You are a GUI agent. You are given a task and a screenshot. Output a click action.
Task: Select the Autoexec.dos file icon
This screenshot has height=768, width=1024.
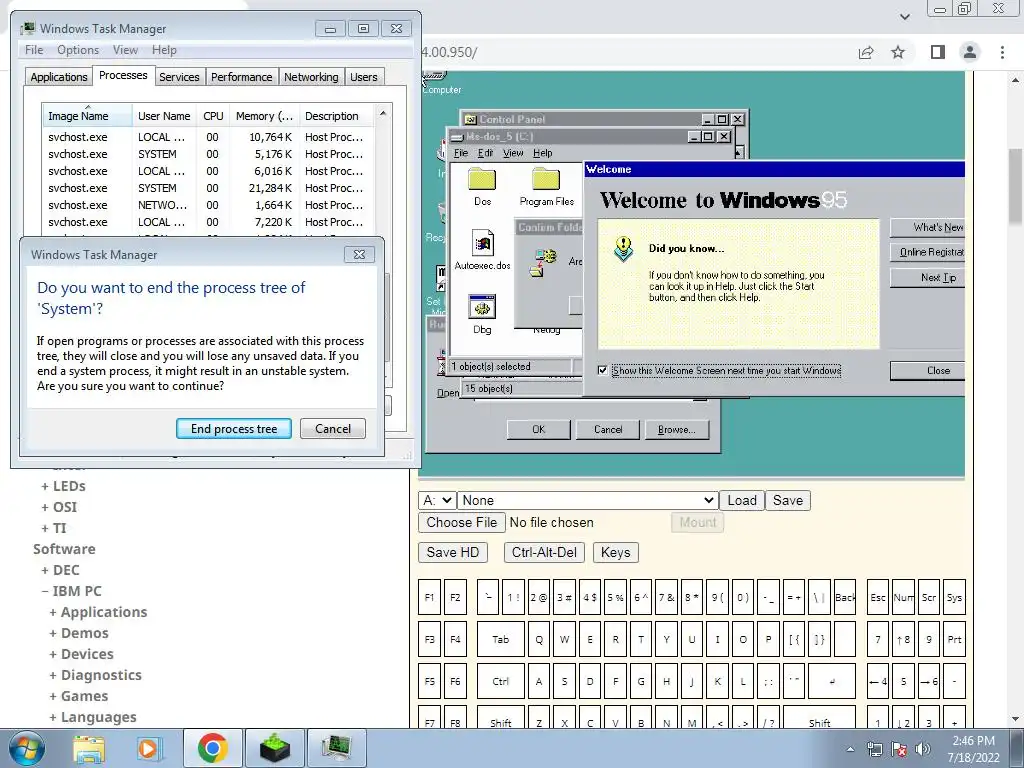[483, 249]
